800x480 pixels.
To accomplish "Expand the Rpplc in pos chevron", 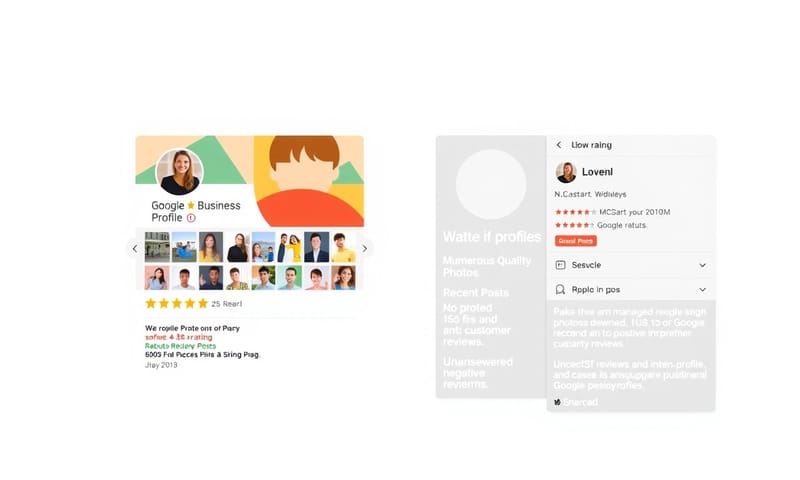I will click(x=703, y=290).
